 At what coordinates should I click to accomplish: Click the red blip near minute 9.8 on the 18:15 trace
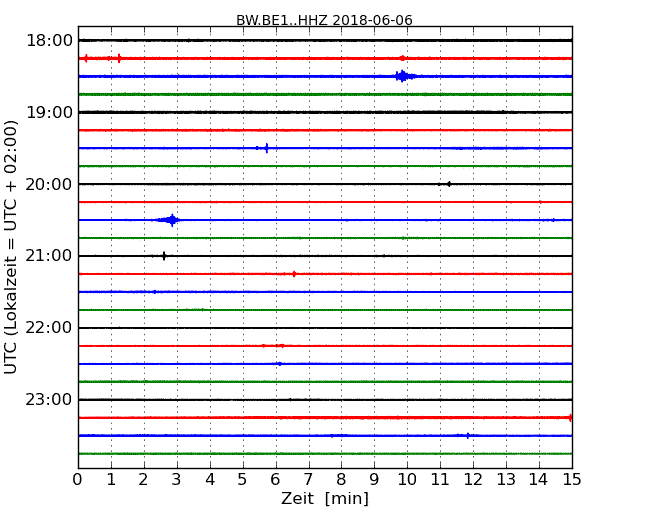pos(402,58)
